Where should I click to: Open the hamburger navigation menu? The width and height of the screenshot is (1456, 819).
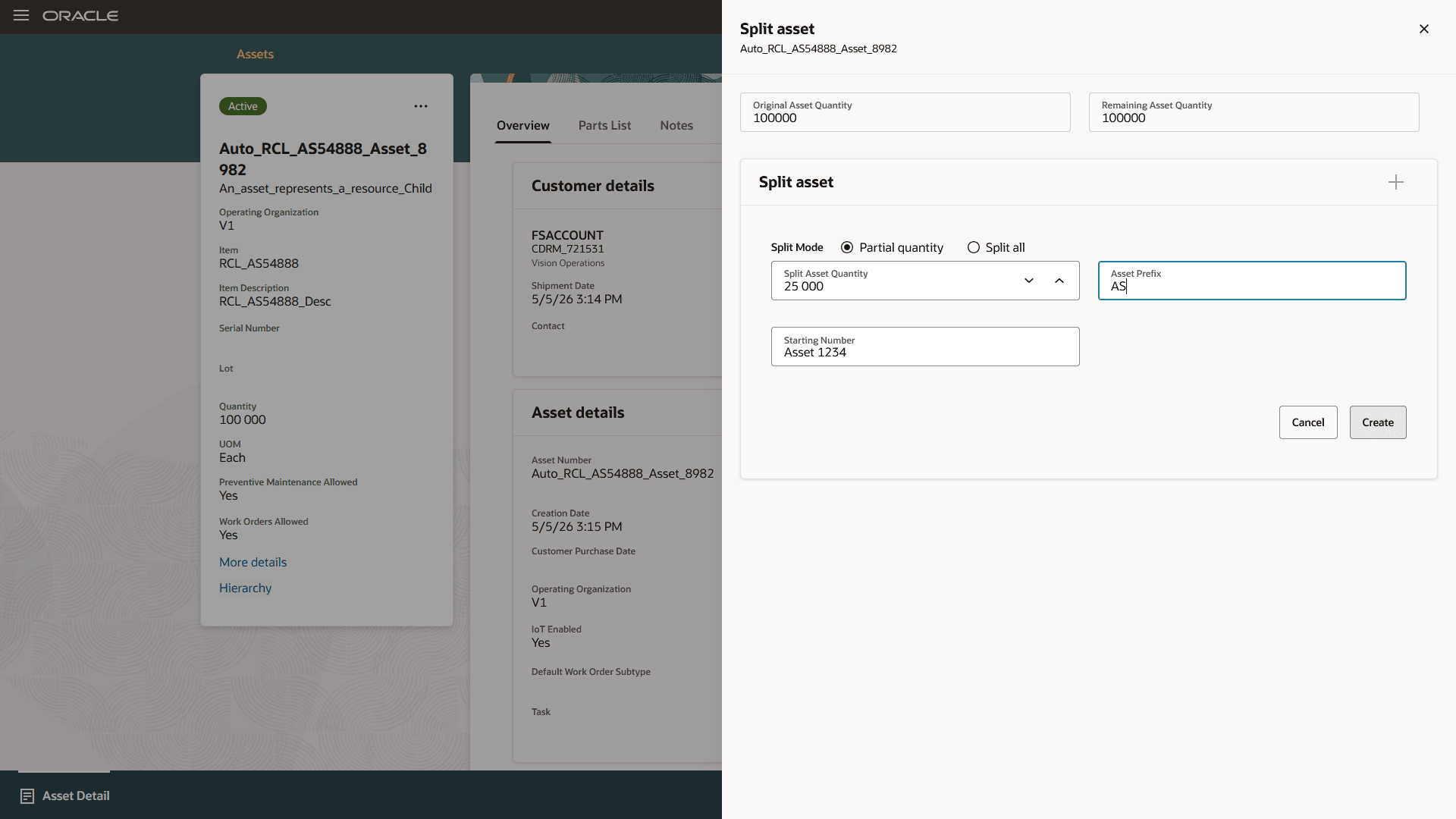point(21,15)
